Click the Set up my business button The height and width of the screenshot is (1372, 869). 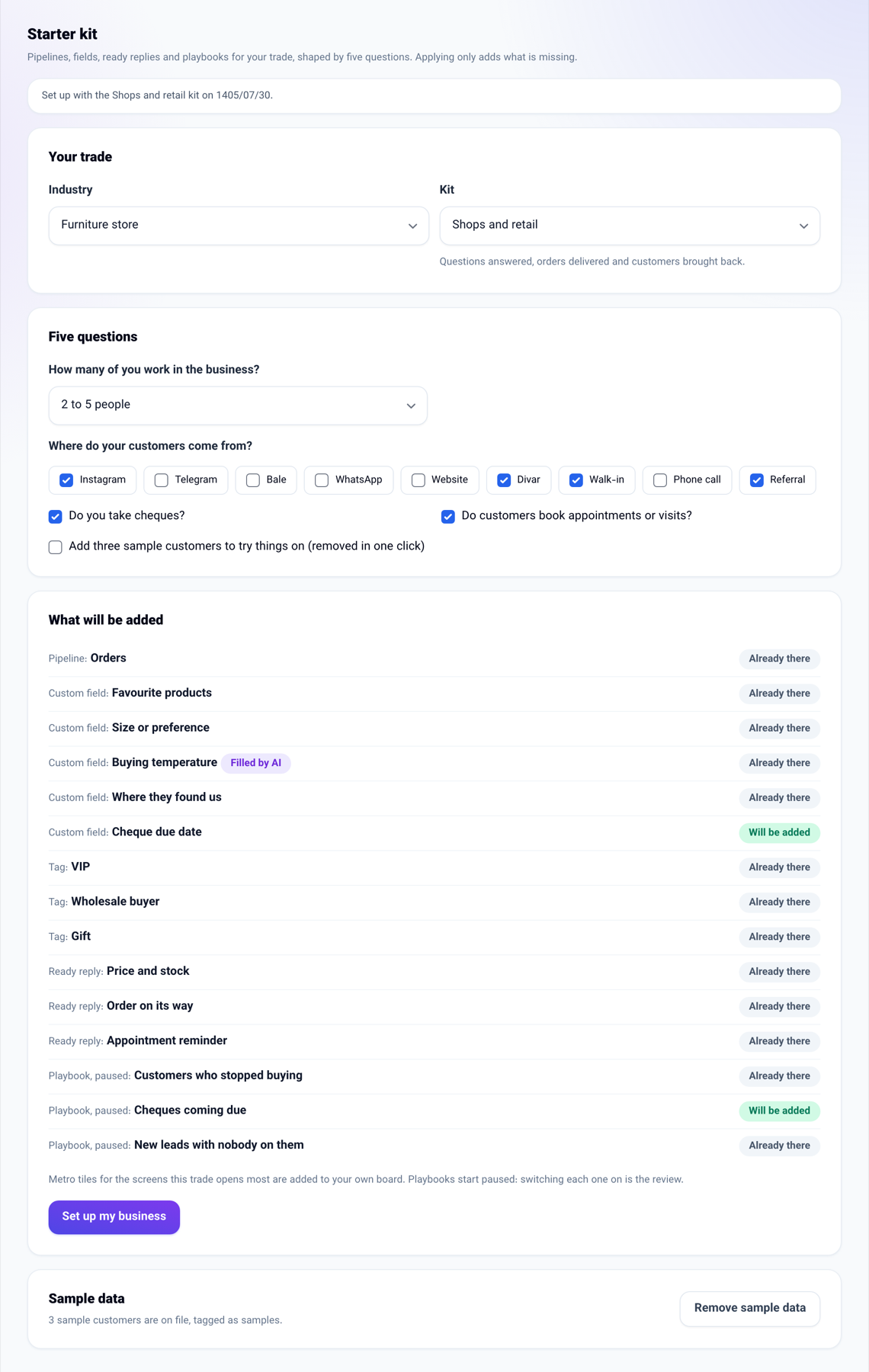[114, 1217]
